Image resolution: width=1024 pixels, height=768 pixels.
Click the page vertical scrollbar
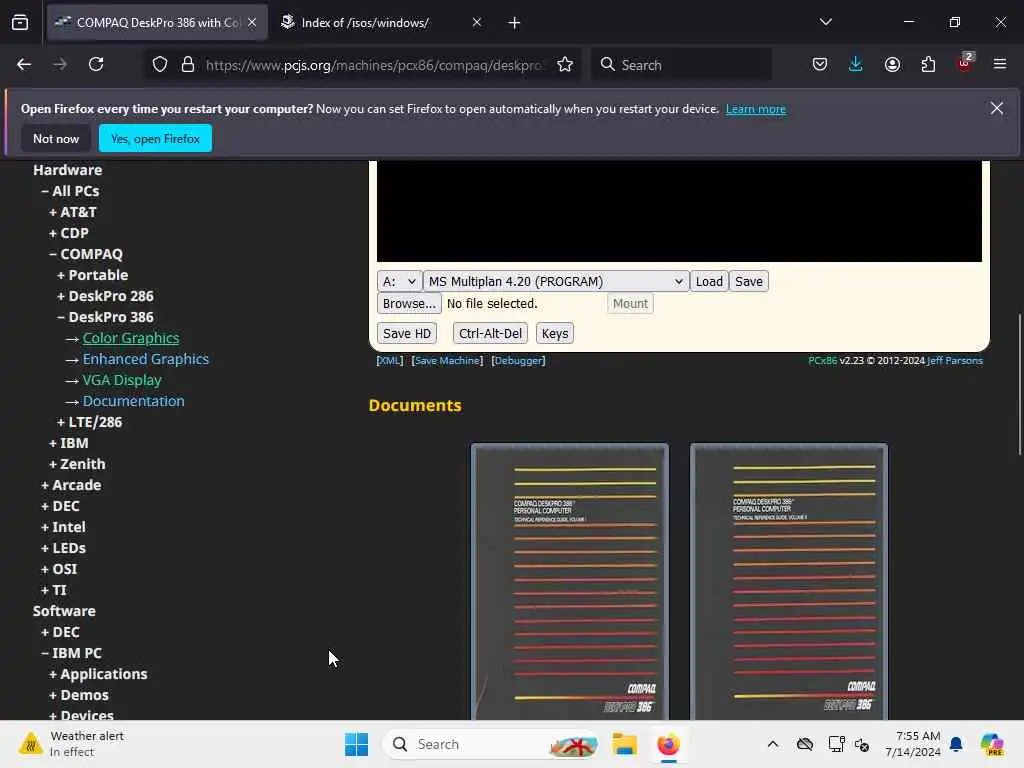coord(1019,385)
